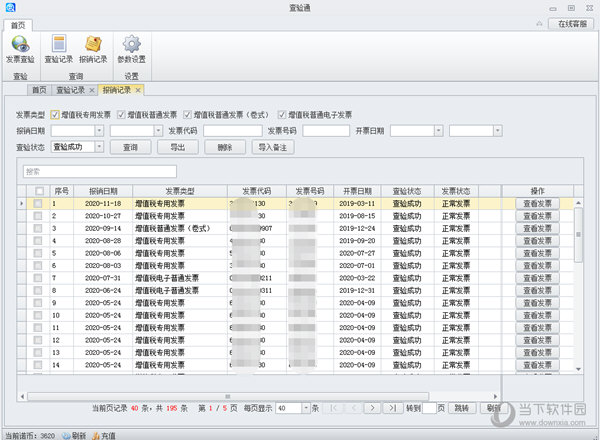Sort by the 查验状态 column header
Screen dimensions: 600x440
(x=407, y=191)
